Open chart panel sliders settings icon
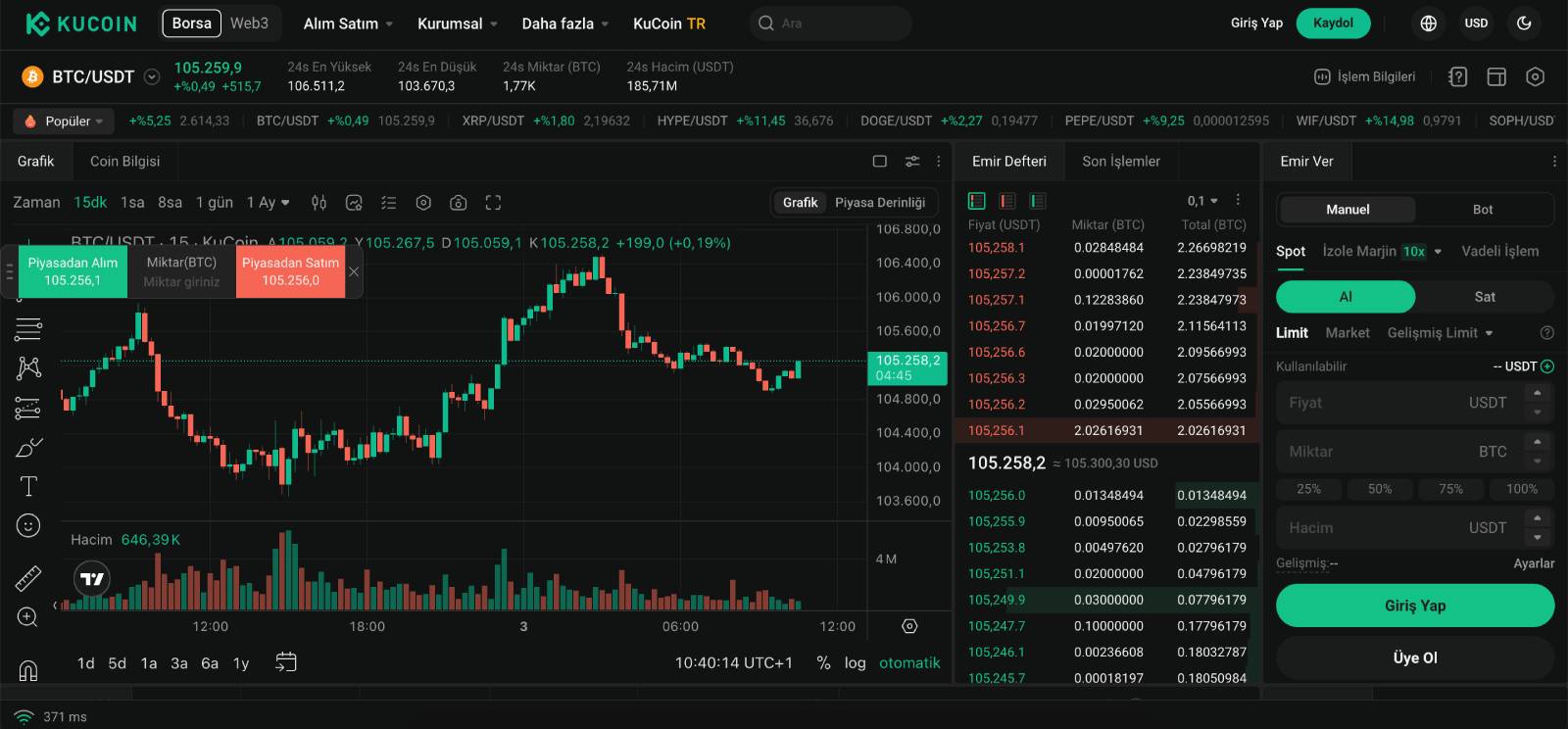This screenshot has height=729, width=1568. tap(912, 161)
